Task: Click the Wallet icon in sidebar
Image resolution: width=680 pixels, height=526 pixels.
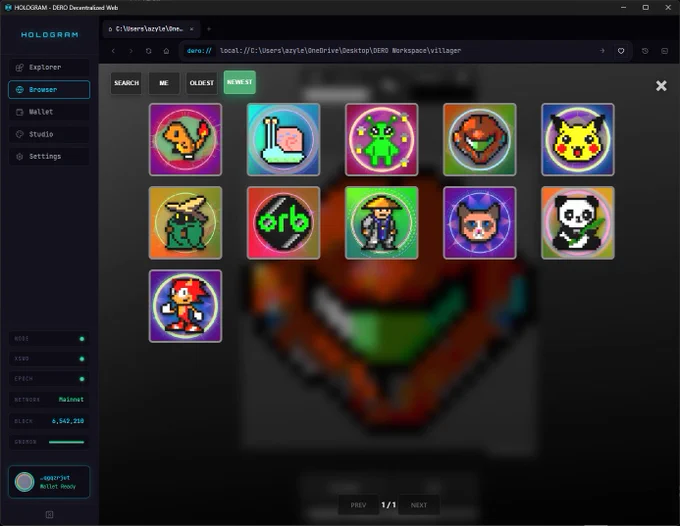Action: click(x=20, y=112)
